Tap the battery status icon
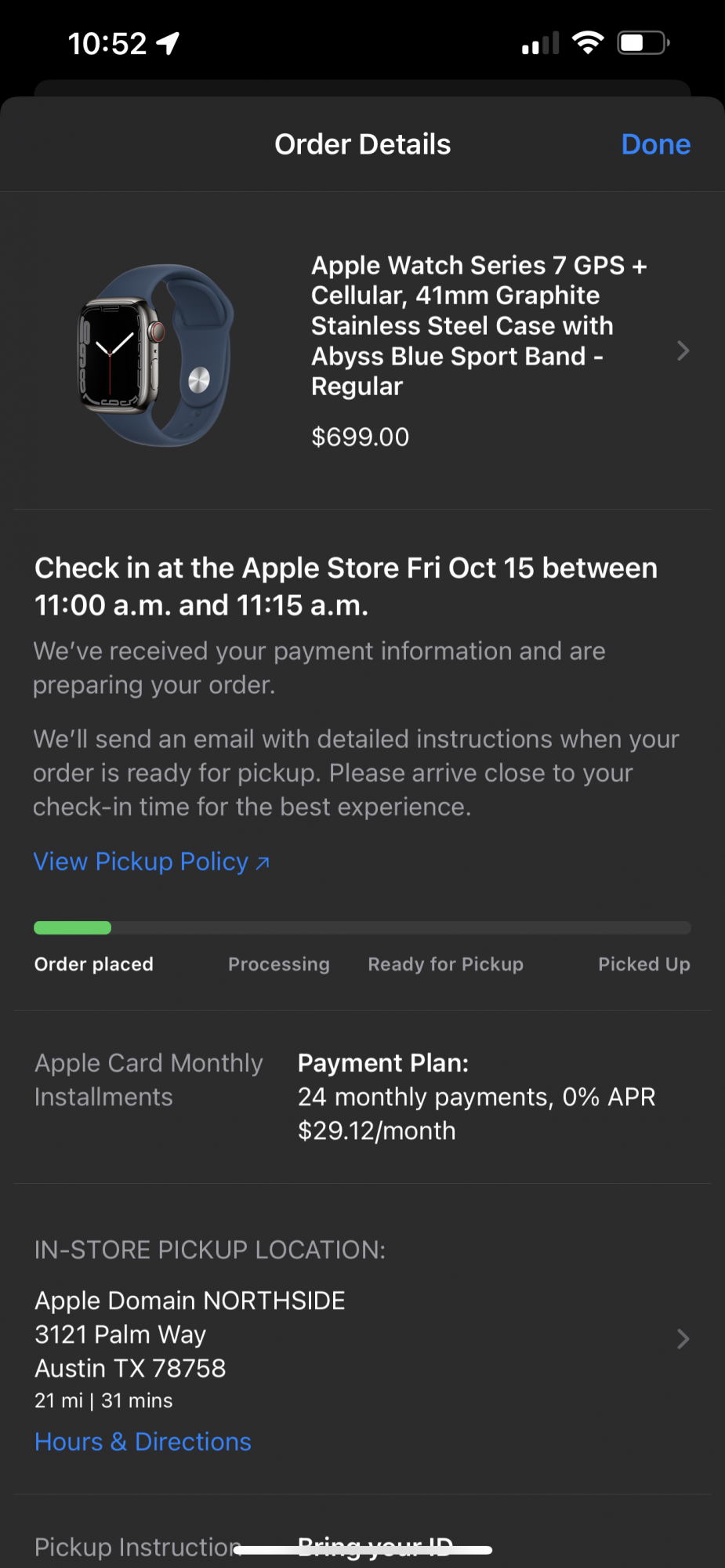 tap(643, 42)
